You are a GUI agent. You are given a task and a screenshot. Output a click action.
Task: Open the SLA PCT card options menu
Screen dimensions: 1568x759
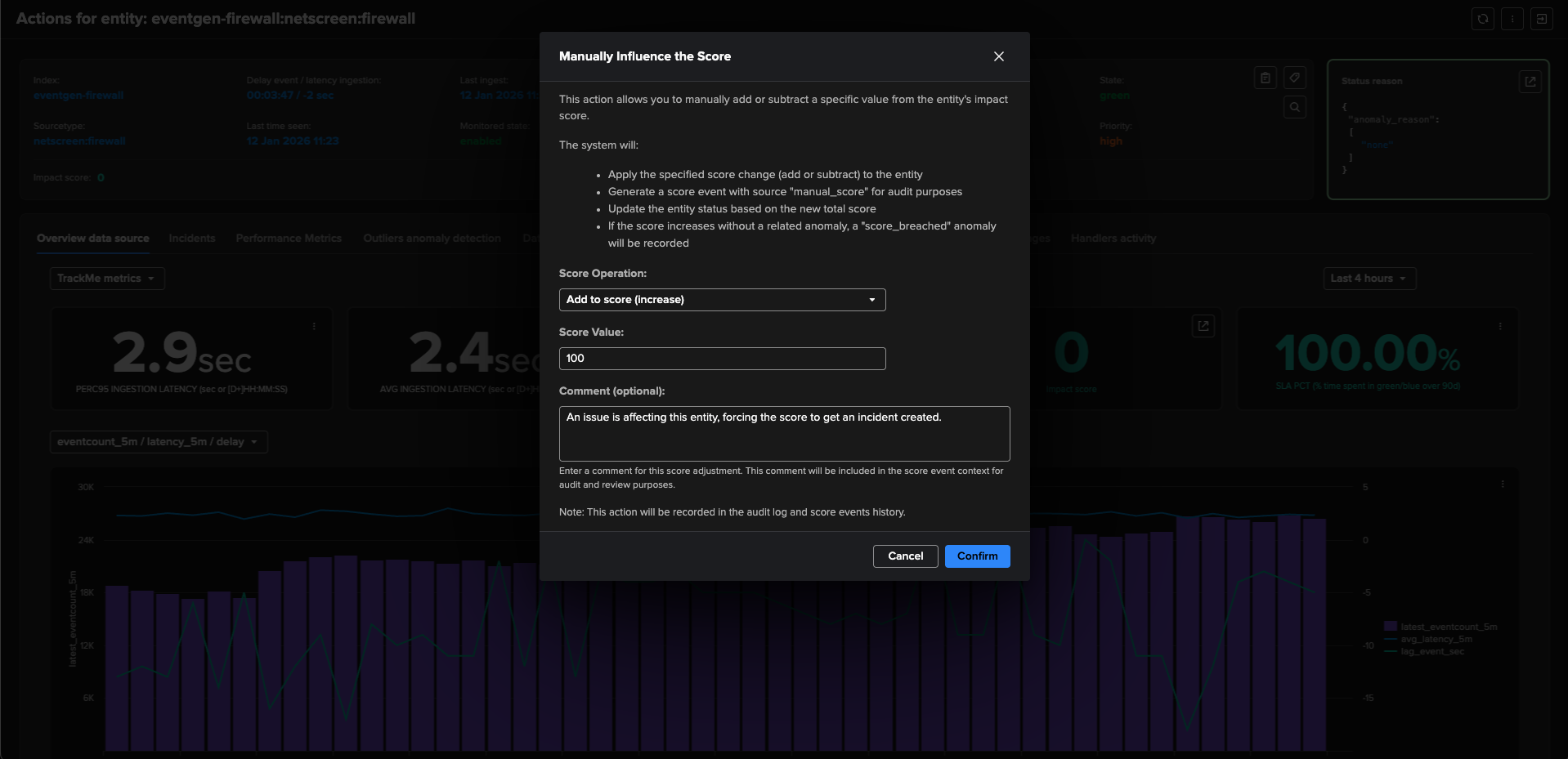coord(1499,326)
